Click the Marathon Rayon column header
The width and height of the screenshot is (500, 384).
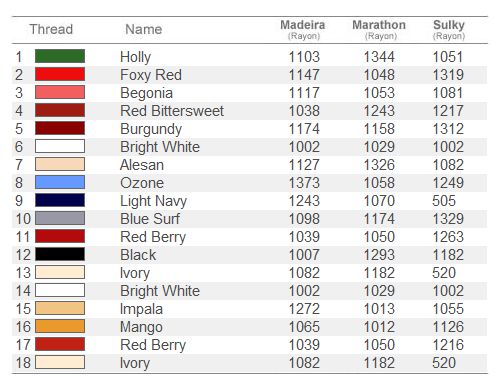tap(379, 30)
